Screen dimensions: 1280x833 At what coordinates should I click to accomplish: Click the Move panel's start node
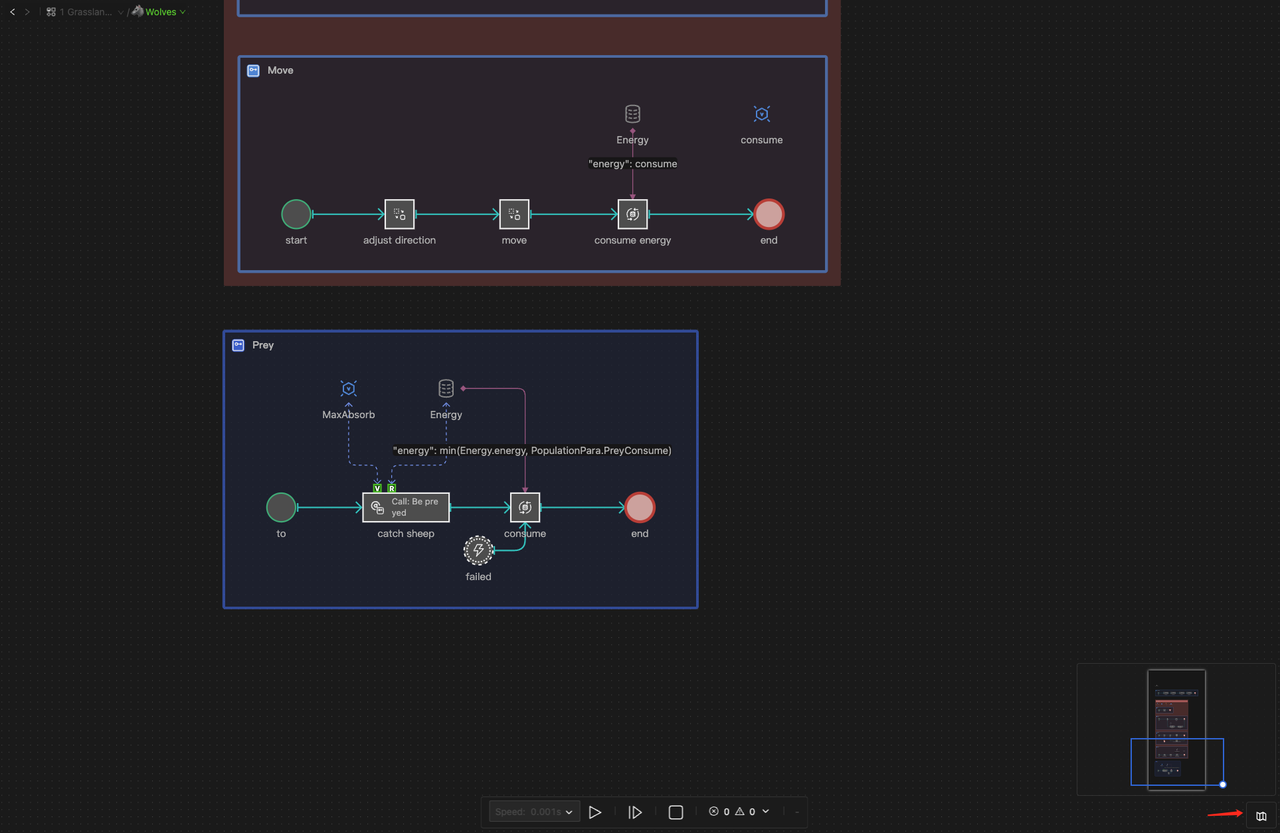point(296,214)
